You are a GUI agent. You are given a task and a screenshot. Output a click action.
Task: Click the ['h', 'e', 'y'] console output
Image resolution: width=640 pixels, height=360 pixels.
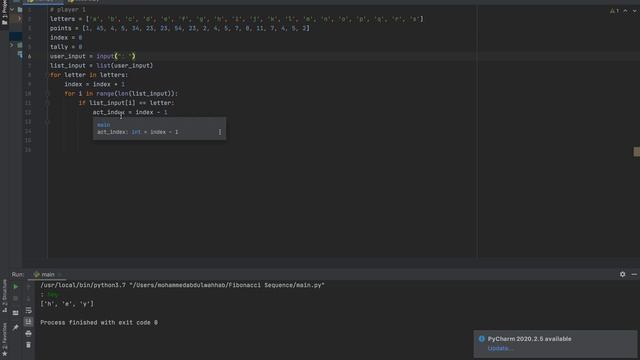(x=67, y=304)
